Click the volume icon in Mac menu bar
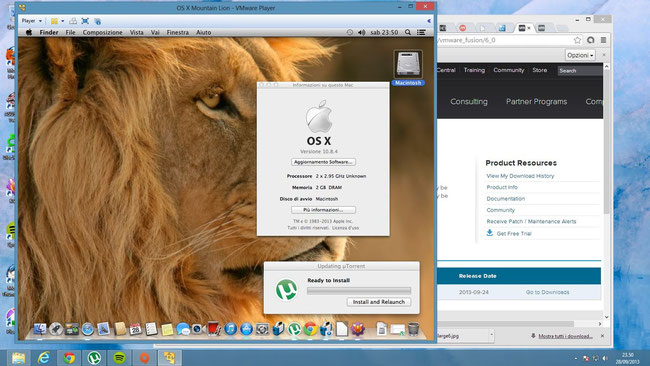This screenshot has width=650, height=366. click(x=361, y=32)
